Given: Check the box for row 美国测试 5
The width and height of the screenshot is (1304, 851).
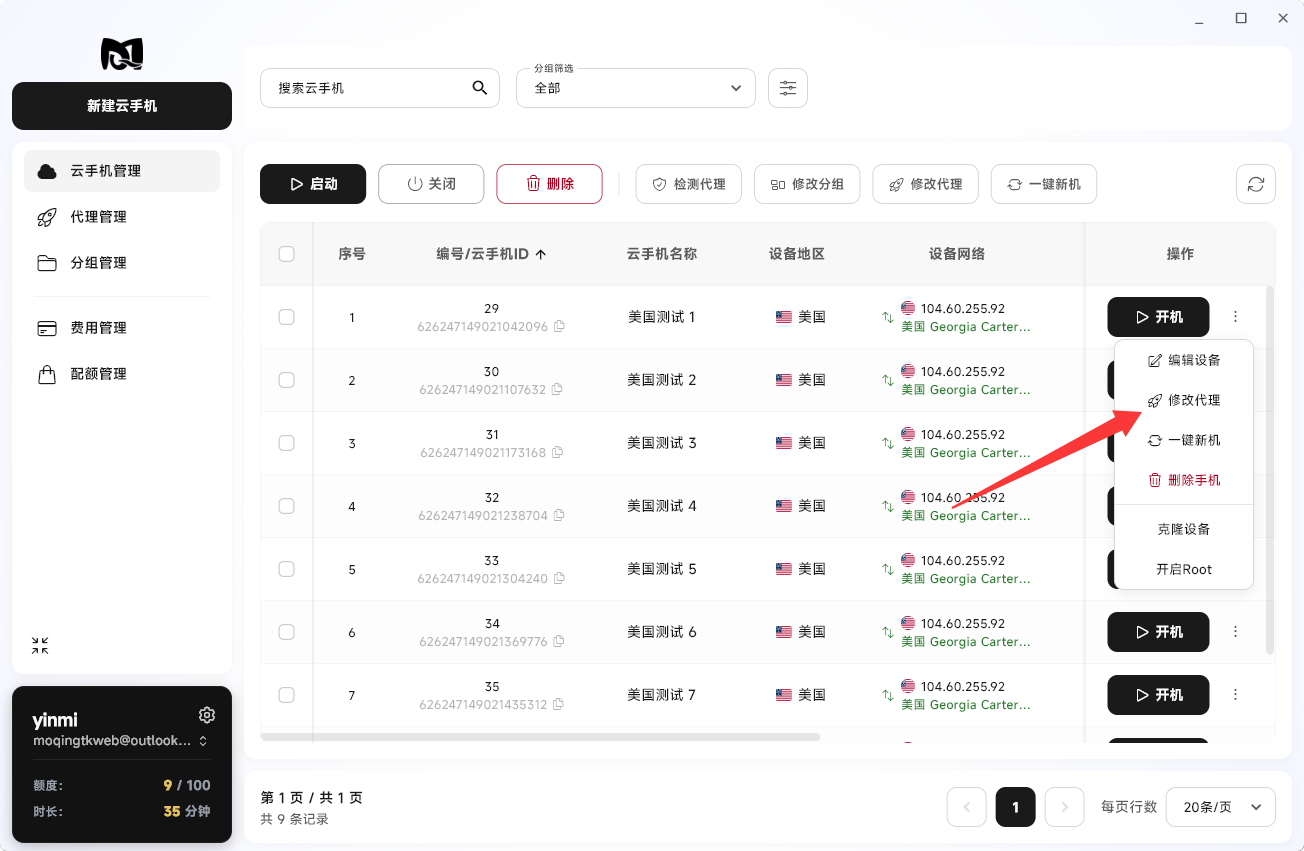Looking at the screenshot, I should 287,569.
